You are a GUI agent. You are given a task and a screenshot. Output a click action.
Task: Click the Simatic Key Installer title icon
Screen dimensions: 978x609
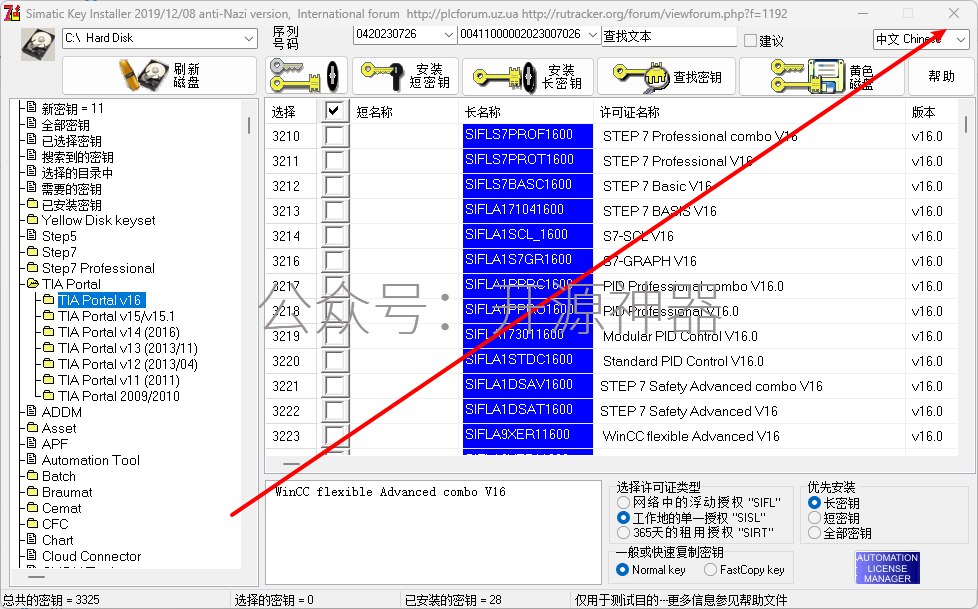(12, 13)
